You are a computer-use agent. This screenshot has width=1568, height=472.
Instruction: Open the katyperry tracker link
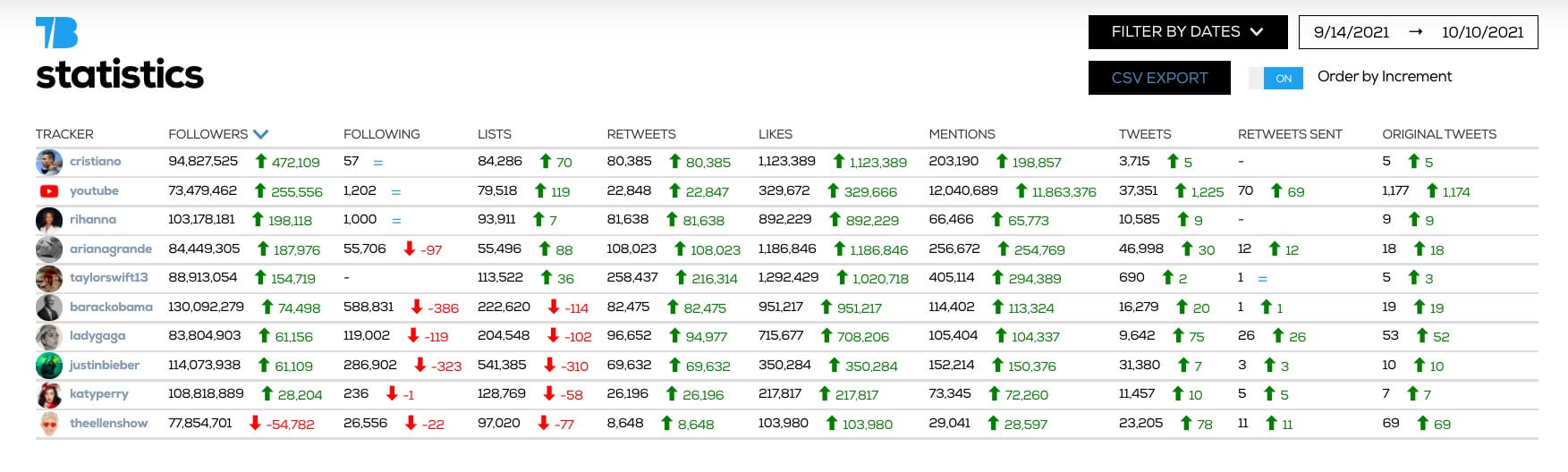point(99,394)
